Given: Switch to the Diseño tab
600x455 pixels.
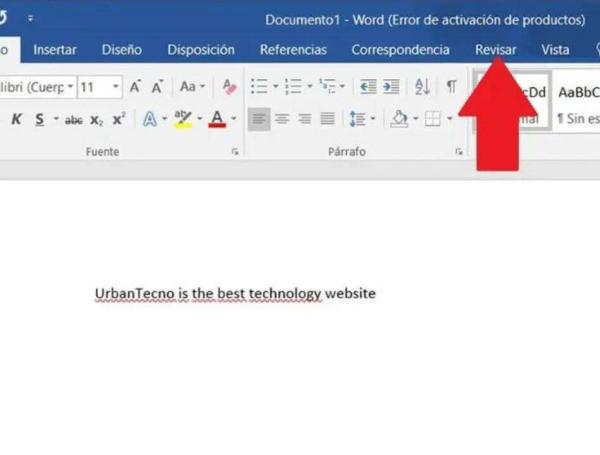Looking at the screenshot, I should click(x=122, y=50).
